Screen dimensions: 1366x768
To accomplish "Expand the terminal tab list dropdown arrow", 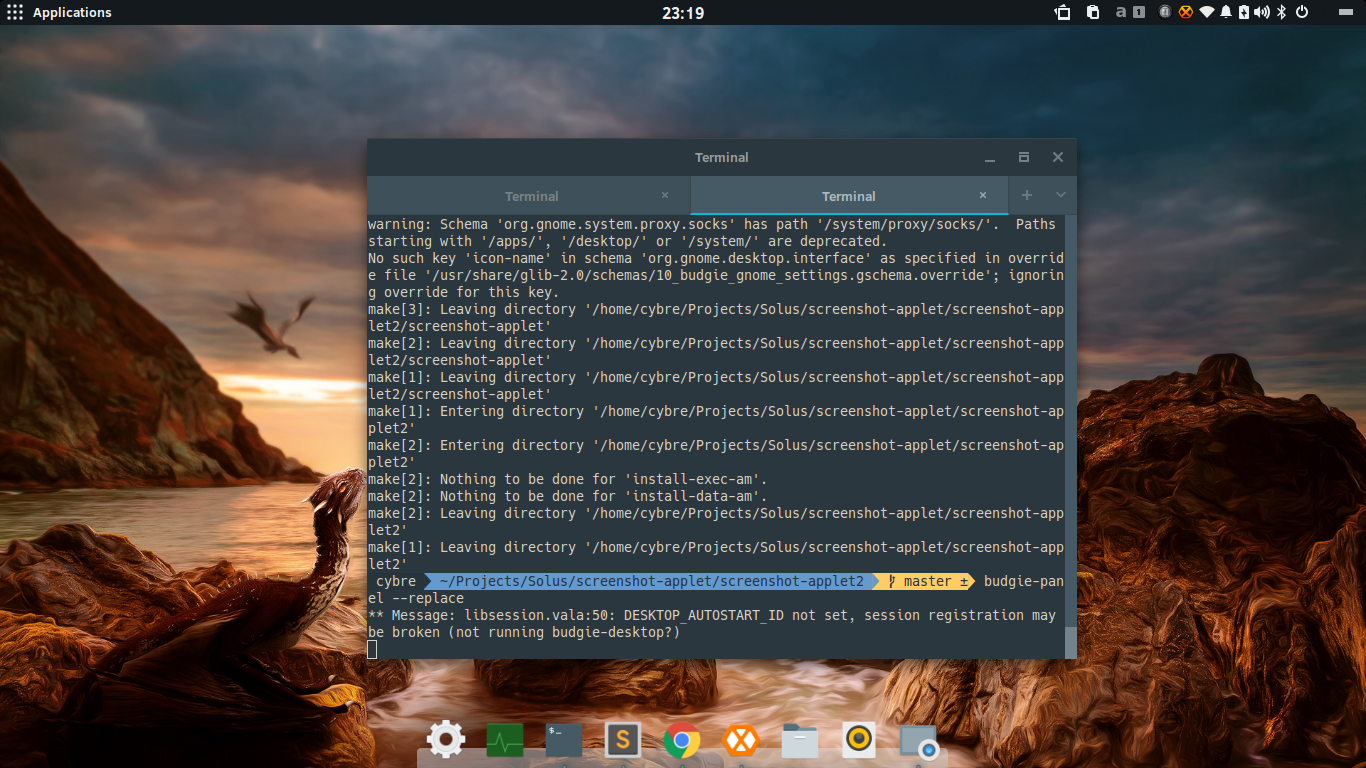I will click(x=1061, y=195).
